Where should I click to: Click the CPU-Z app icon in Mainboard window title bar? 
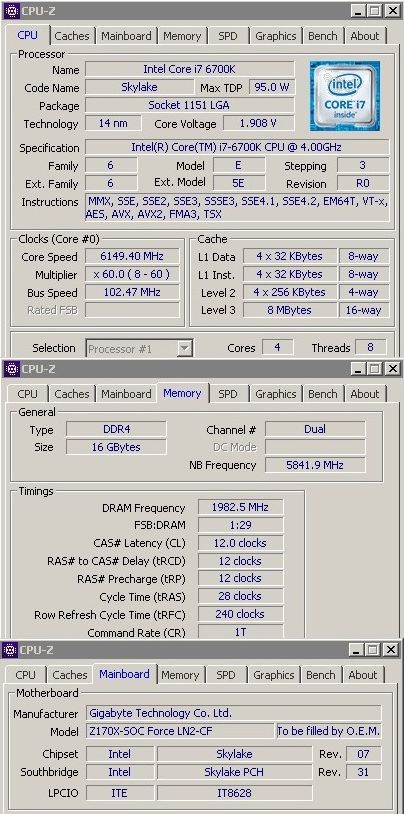point(10,649)
